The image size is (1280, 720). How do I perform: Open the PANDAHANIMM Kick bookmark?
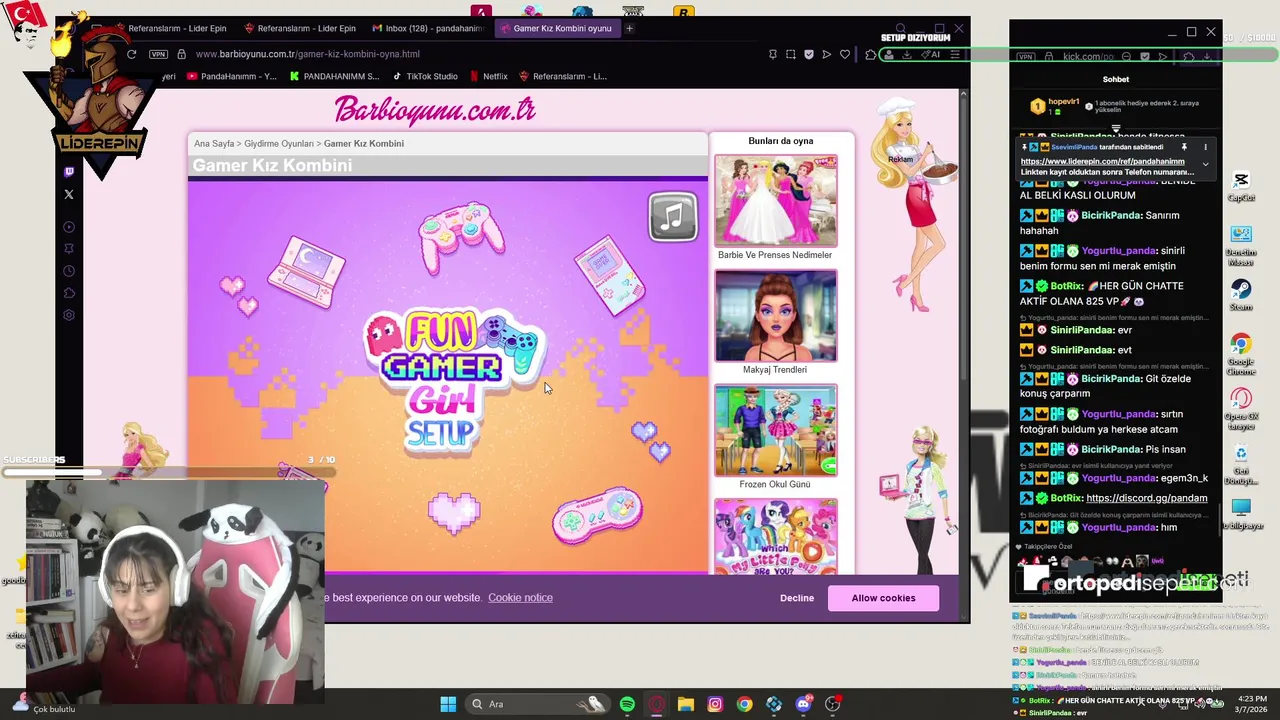pyautogui.click(x=335, y=76)
